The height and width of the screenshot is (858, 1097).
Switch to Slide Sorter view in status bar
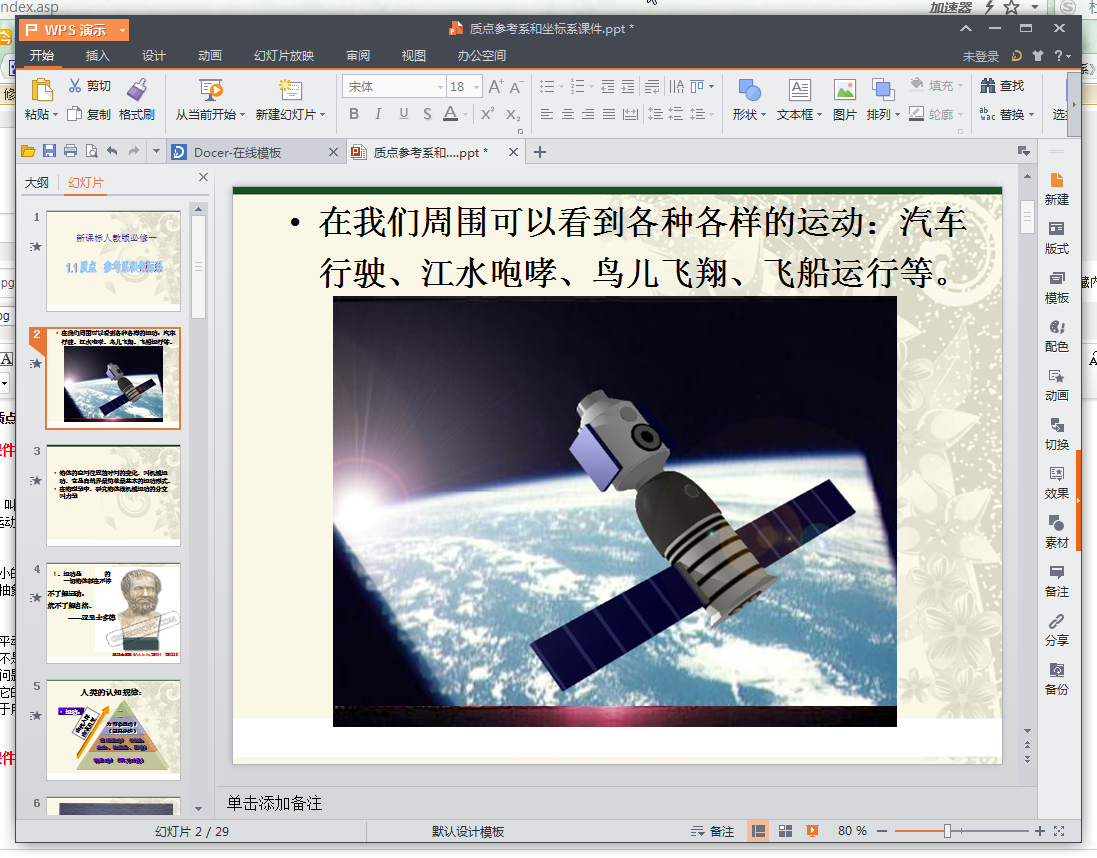(x=785, y=831)
